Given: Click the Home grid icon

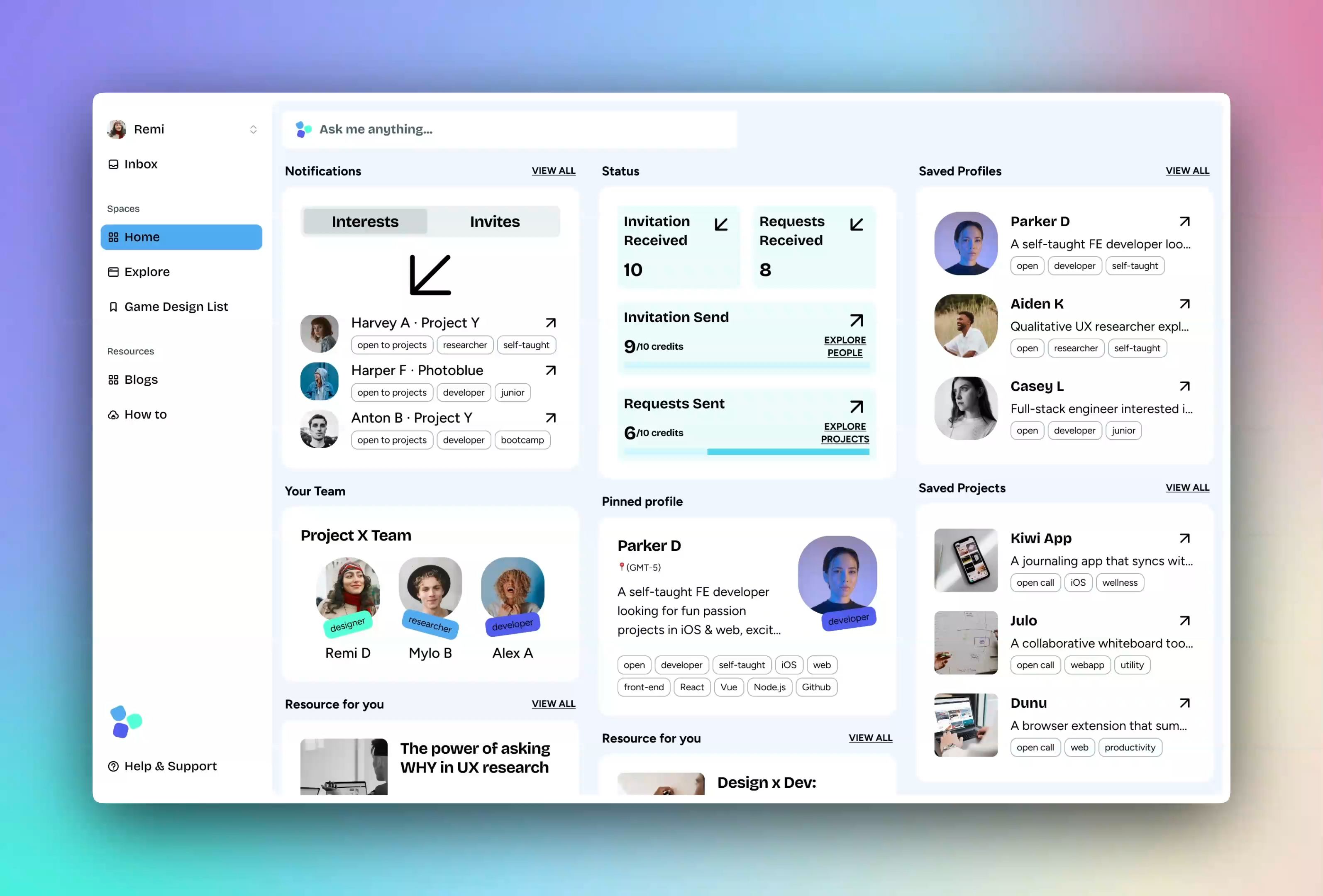Looking at the screenshot, I should 113,237.
